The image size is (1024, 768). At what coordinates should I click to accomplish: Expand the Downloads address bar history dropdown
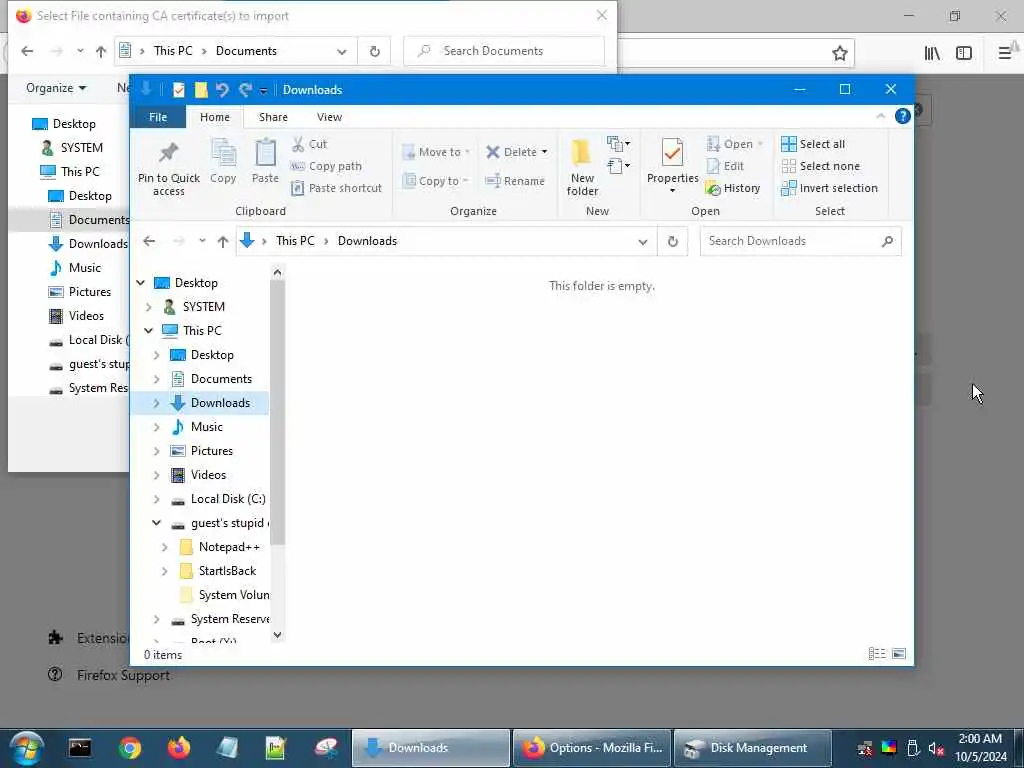(x=643, y=242)
